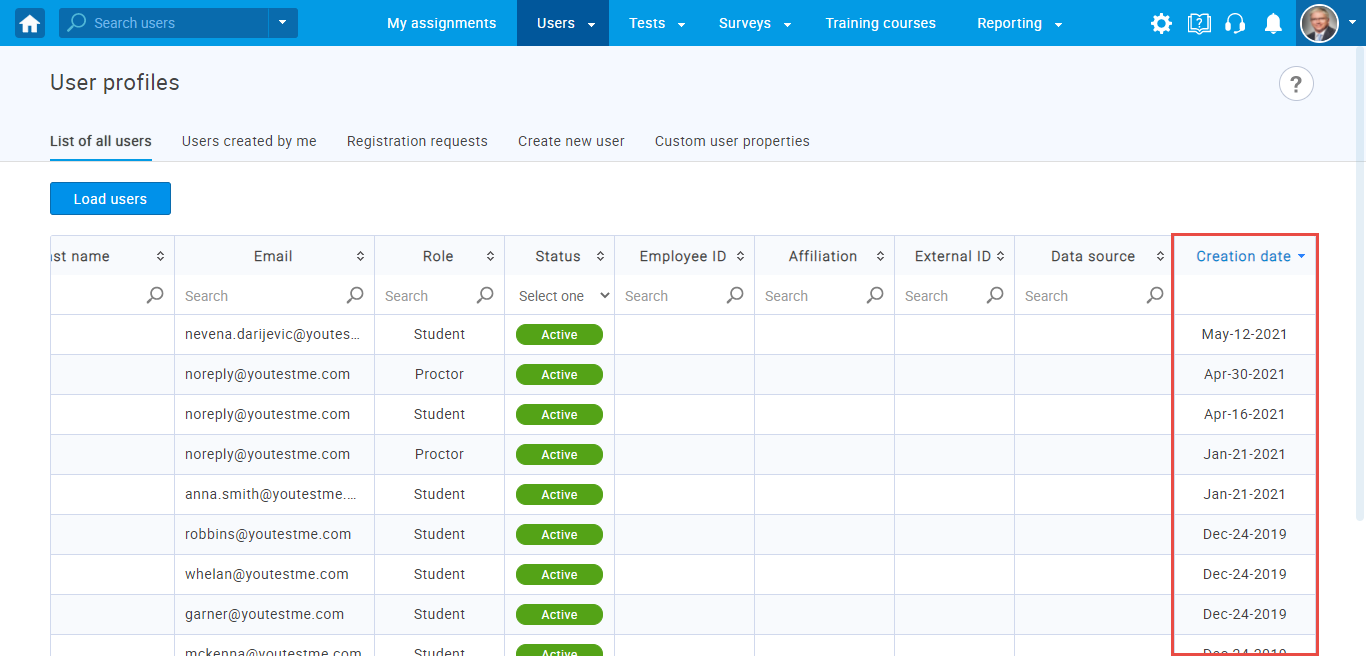Click the Affiliation search magnifier
This screenshot has height=656, width=1366.
pos(875,295)
